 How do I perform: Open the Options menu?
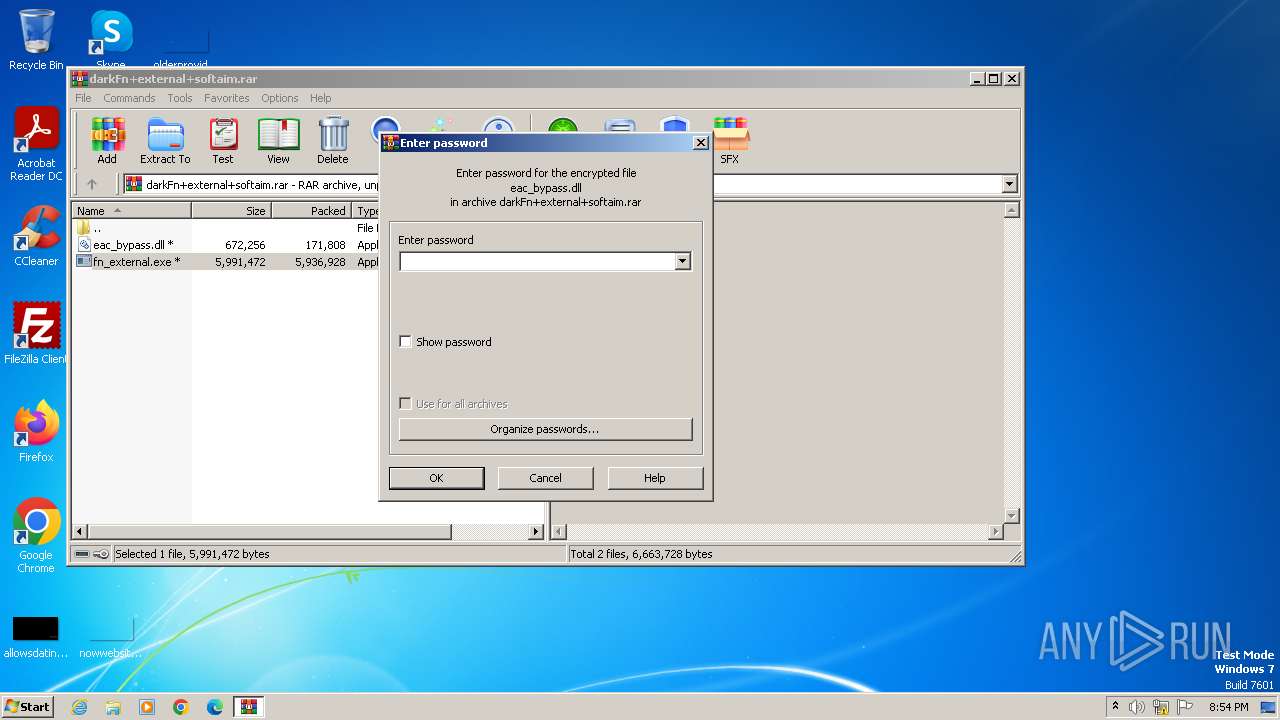pos(280,98)
